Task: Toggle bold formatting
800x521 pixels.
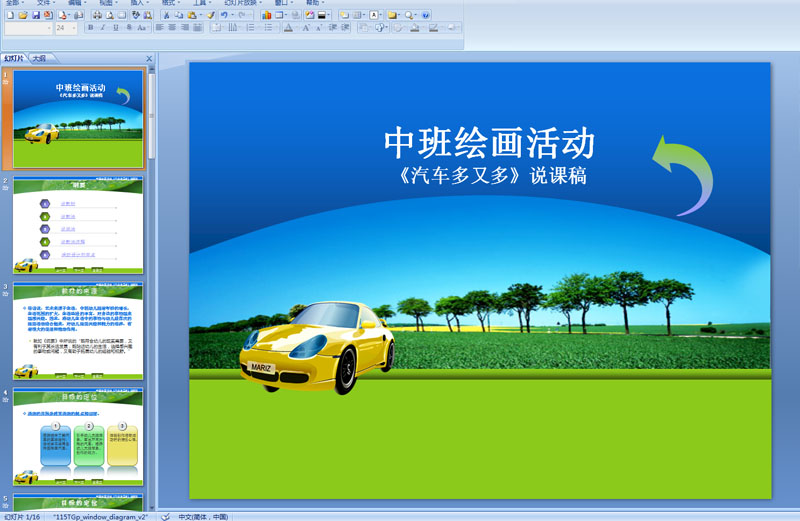Action: (x=90, y=28)
